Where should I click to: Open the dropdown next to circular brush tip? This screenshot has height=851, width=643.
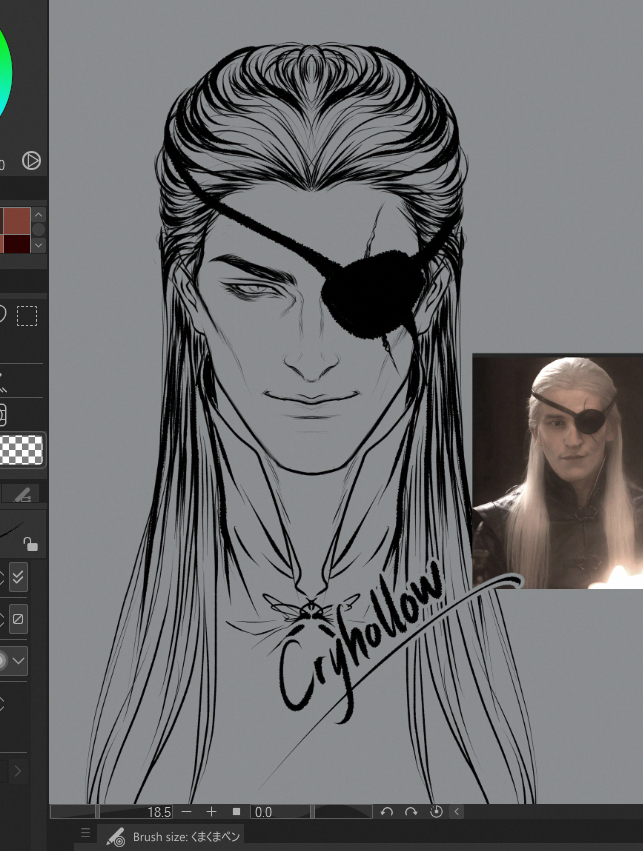coord(19,660)
